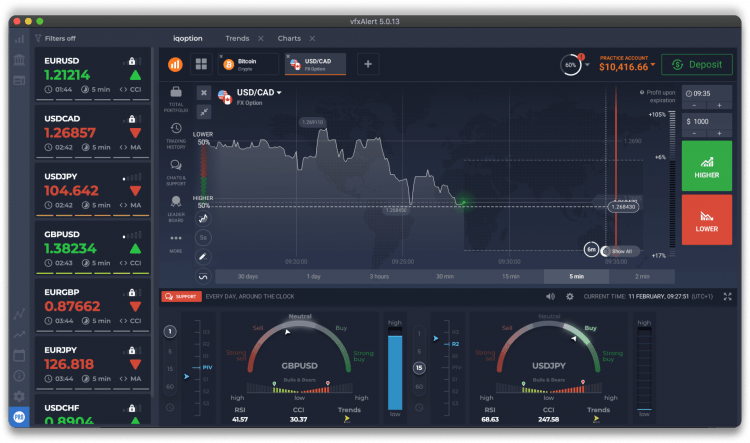Click the More three-dots item
Screen dimensions: 750x443
(x=176, y=243)
